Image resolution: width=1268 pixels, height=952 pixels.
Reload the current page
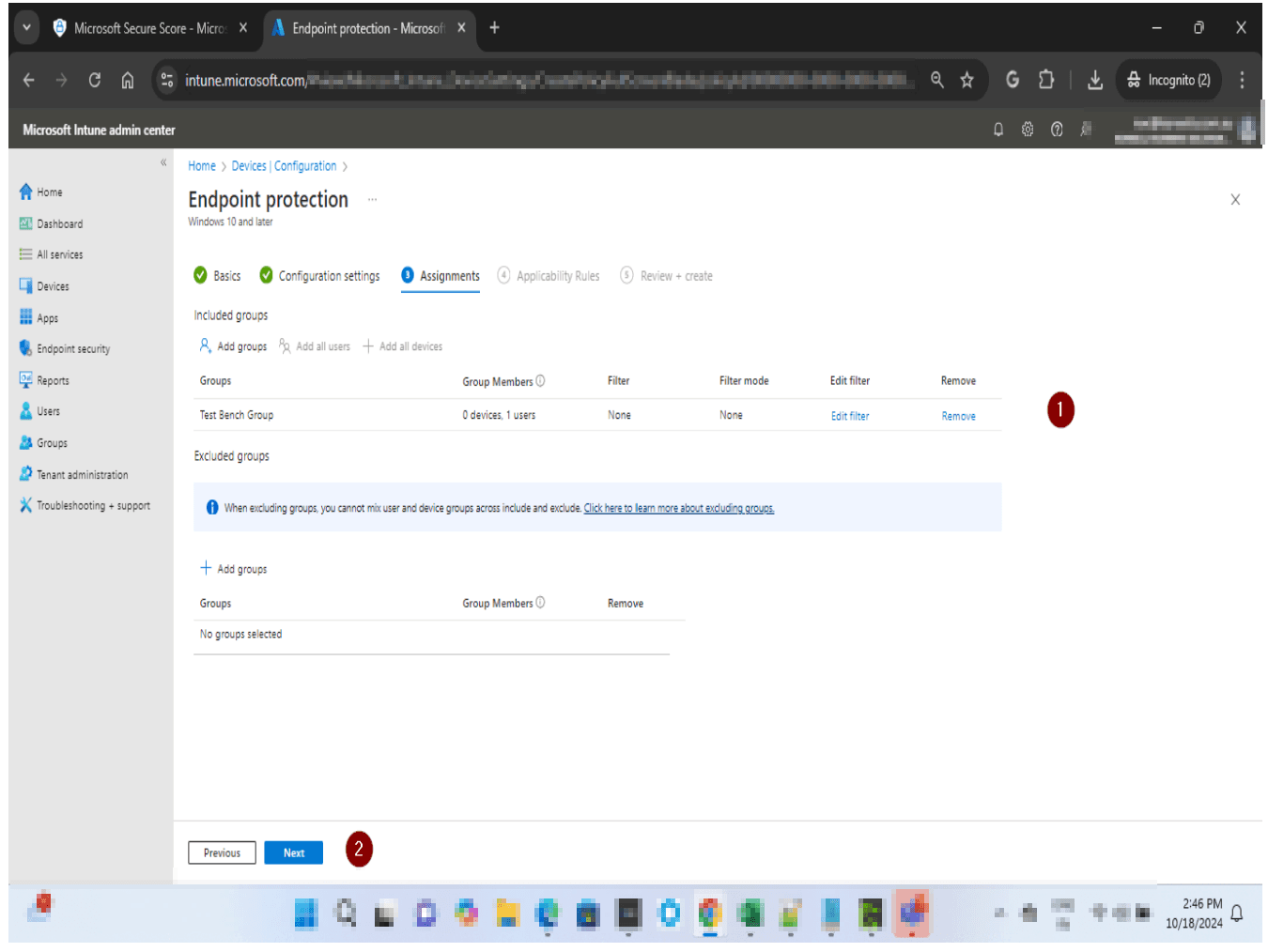point(95,81)
